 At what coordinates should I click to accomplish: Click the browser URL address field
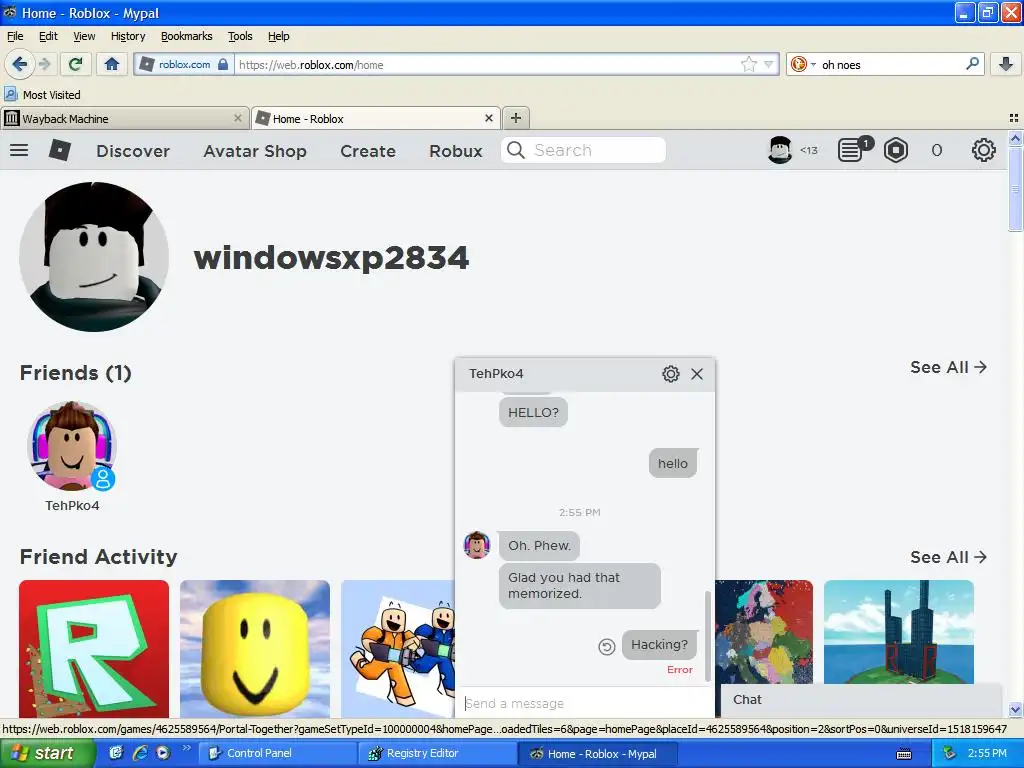coord(487,64)
